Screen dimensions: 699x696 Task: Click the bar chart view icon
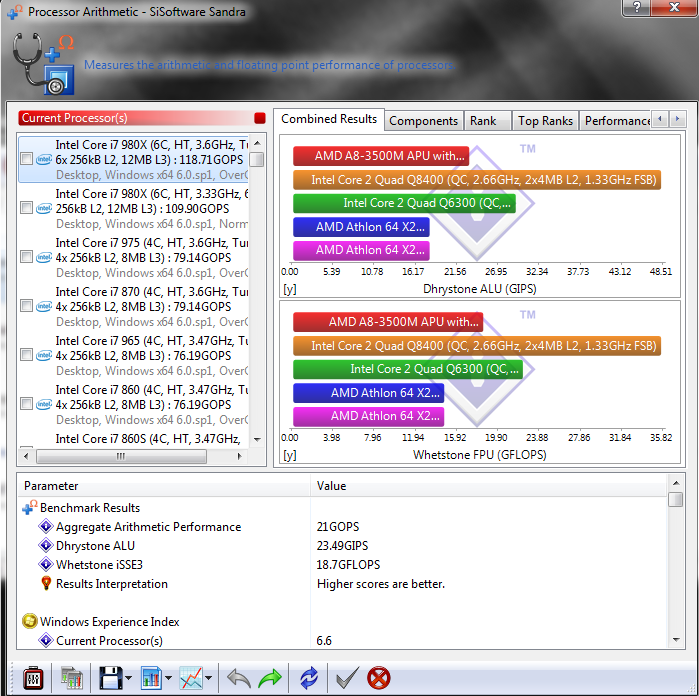tap(152, 678)
